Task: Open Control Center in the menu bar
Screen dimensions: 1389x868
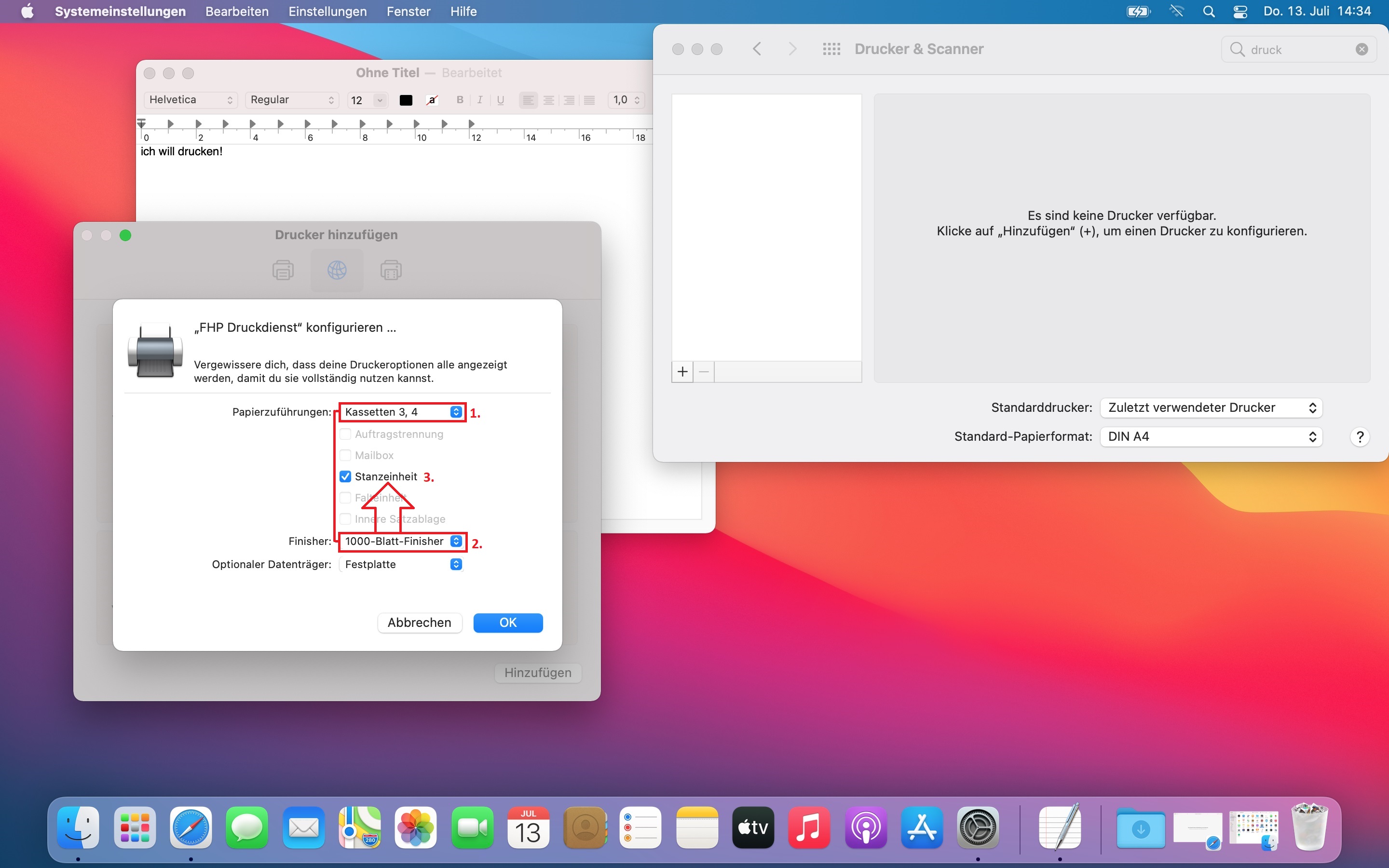Action: pyautogui.click(x=1240, y=12)
